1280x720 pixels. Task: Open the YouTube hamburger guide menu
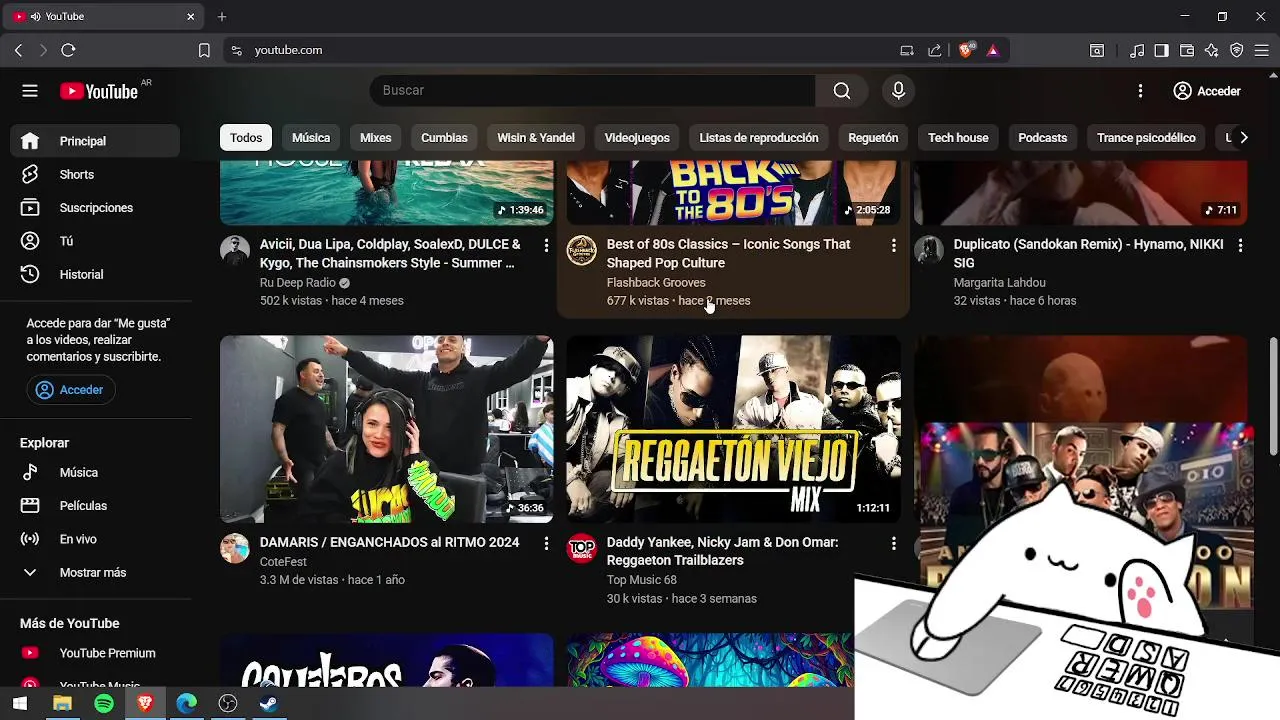coord(30,91)
